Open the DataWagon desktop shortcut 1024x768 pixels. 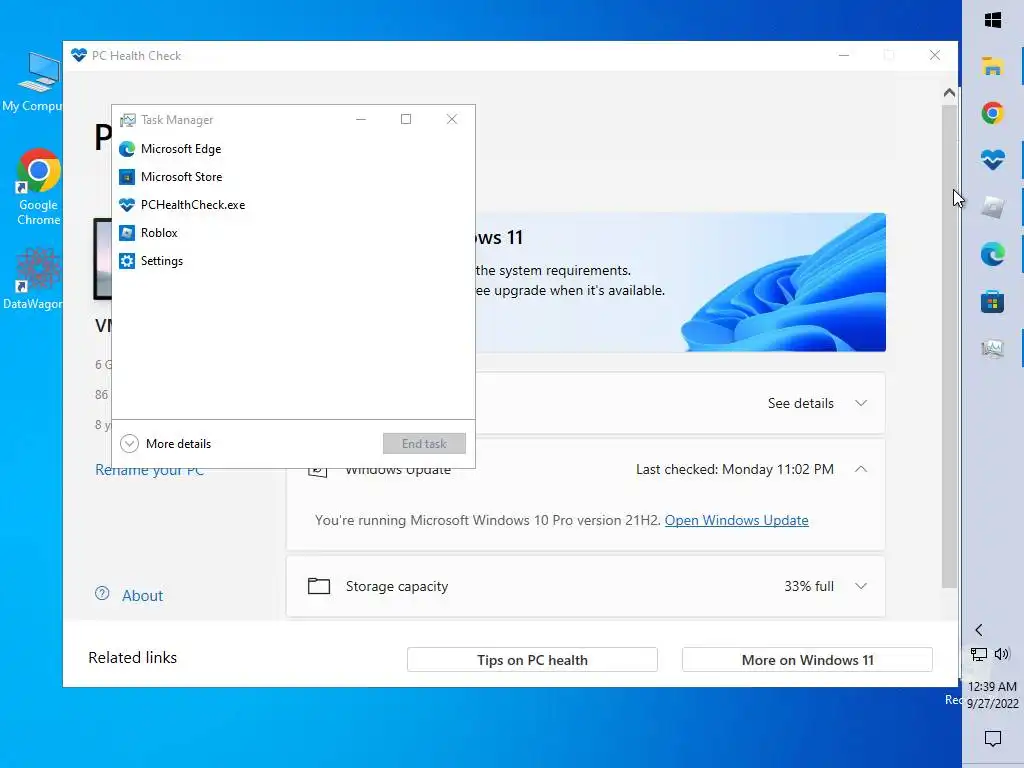coord(34,279)
